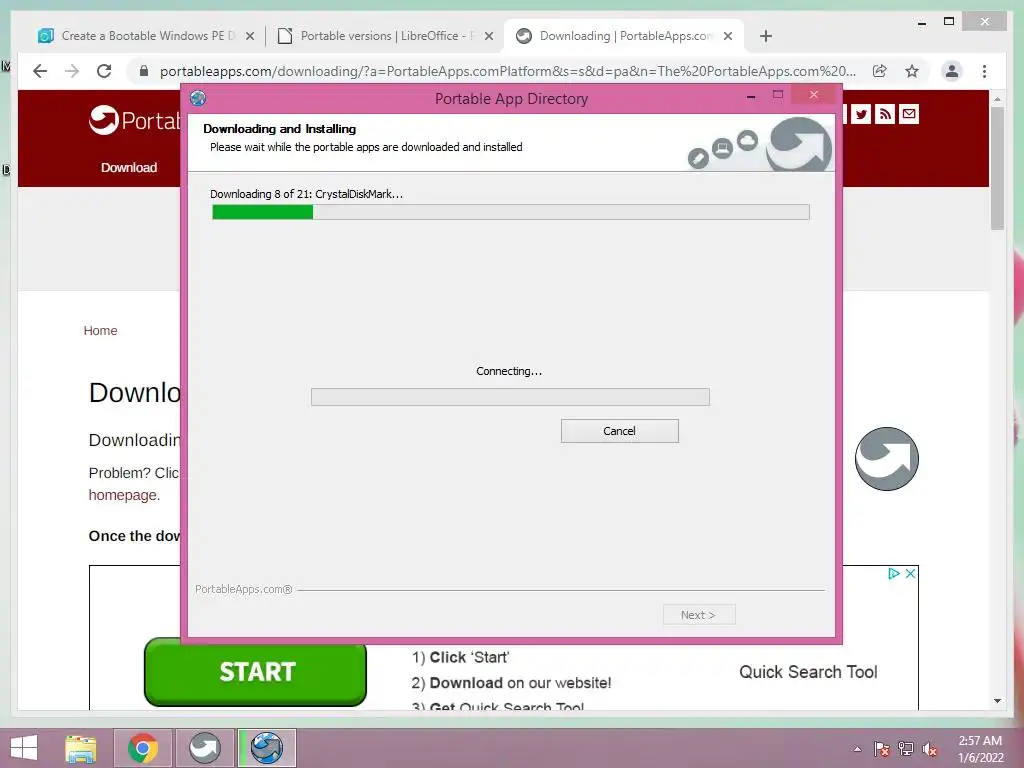Open email newsletter icon

pos(908,114)
